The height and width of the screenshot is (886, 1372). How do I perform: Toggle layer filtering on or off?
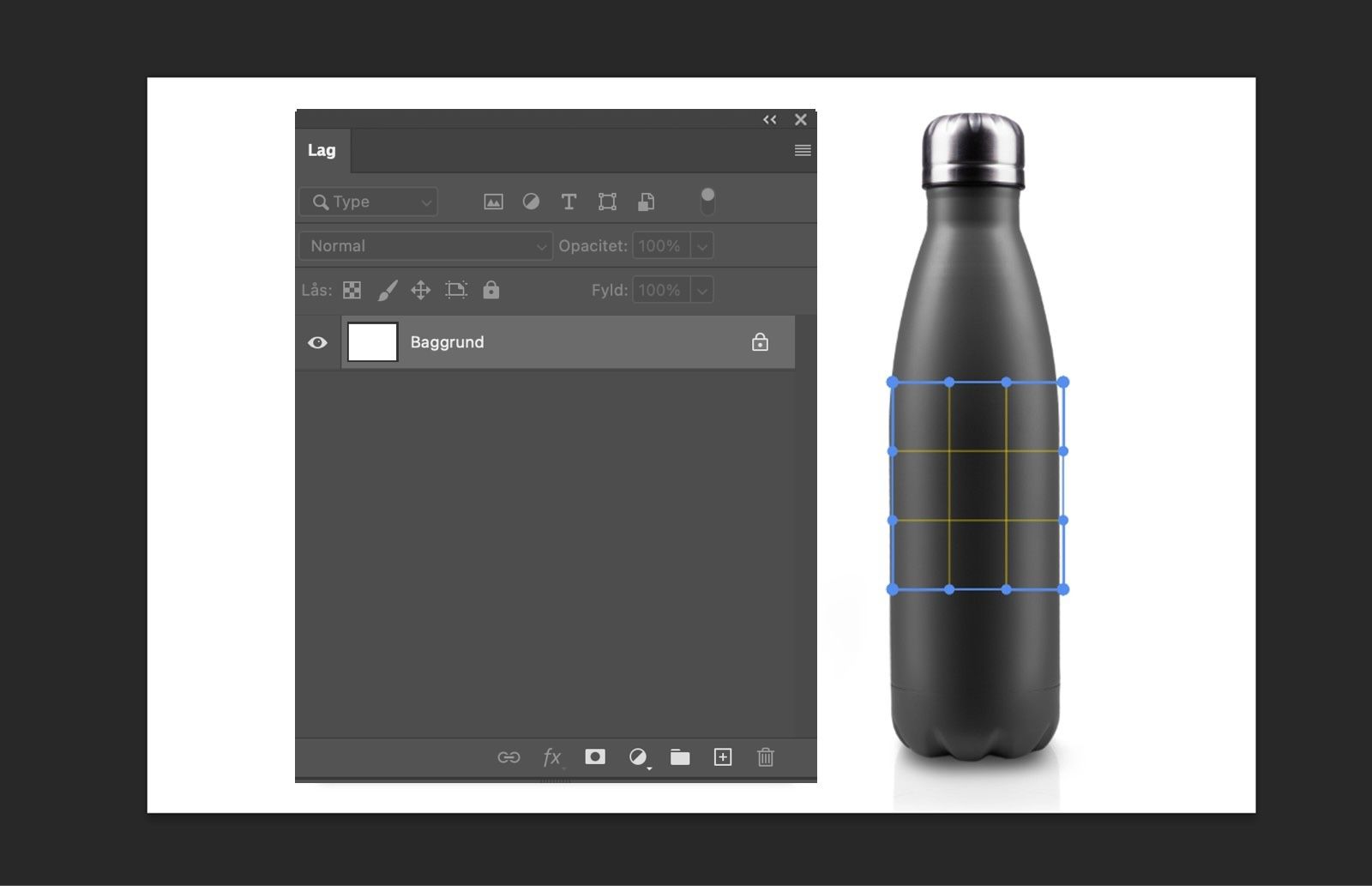coord(707,201)
